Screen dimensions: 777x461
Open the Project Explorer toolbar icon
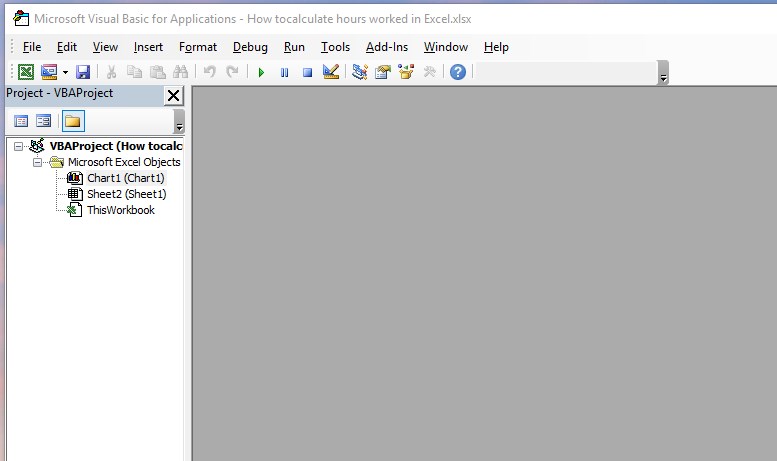click(x=360, y=72)
